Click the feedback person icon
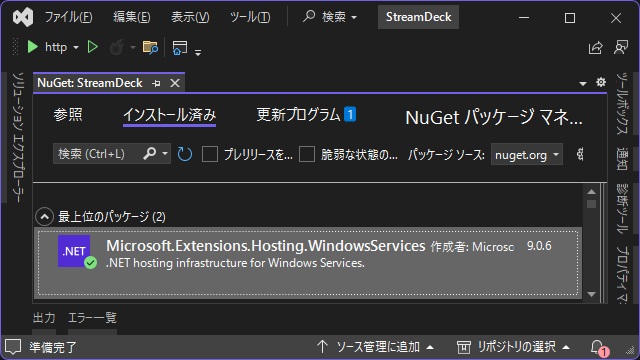Image resolution: width=640 pixels, height=360 pixels. [x=621, y=47]
